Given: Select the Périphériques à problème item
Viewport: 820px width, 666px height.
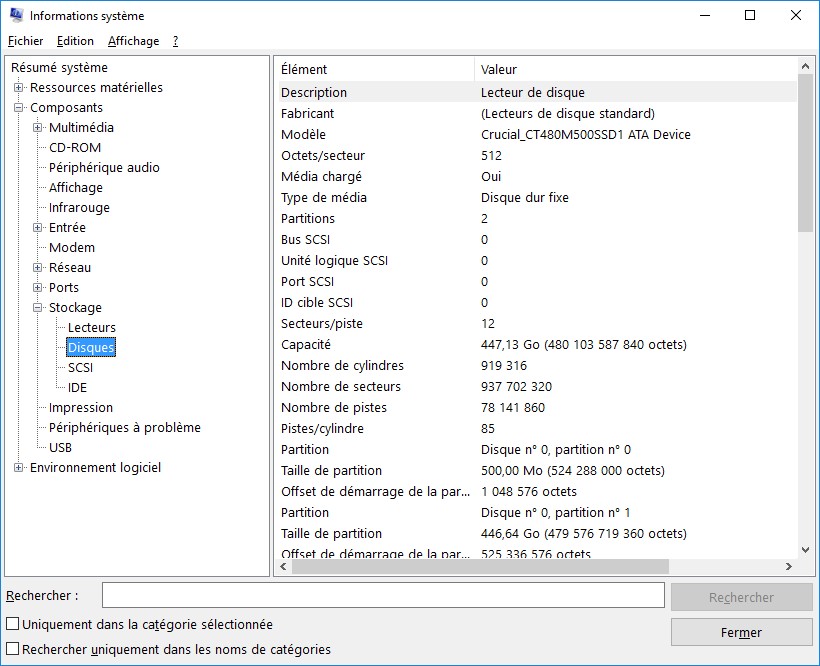Looking at the screenshot, I should click(125, 428).
